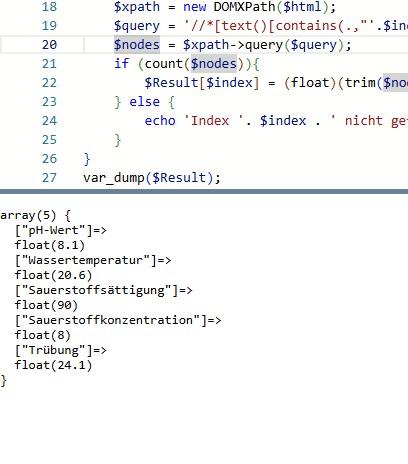Click float(8.1) in the output

point(50,245)
